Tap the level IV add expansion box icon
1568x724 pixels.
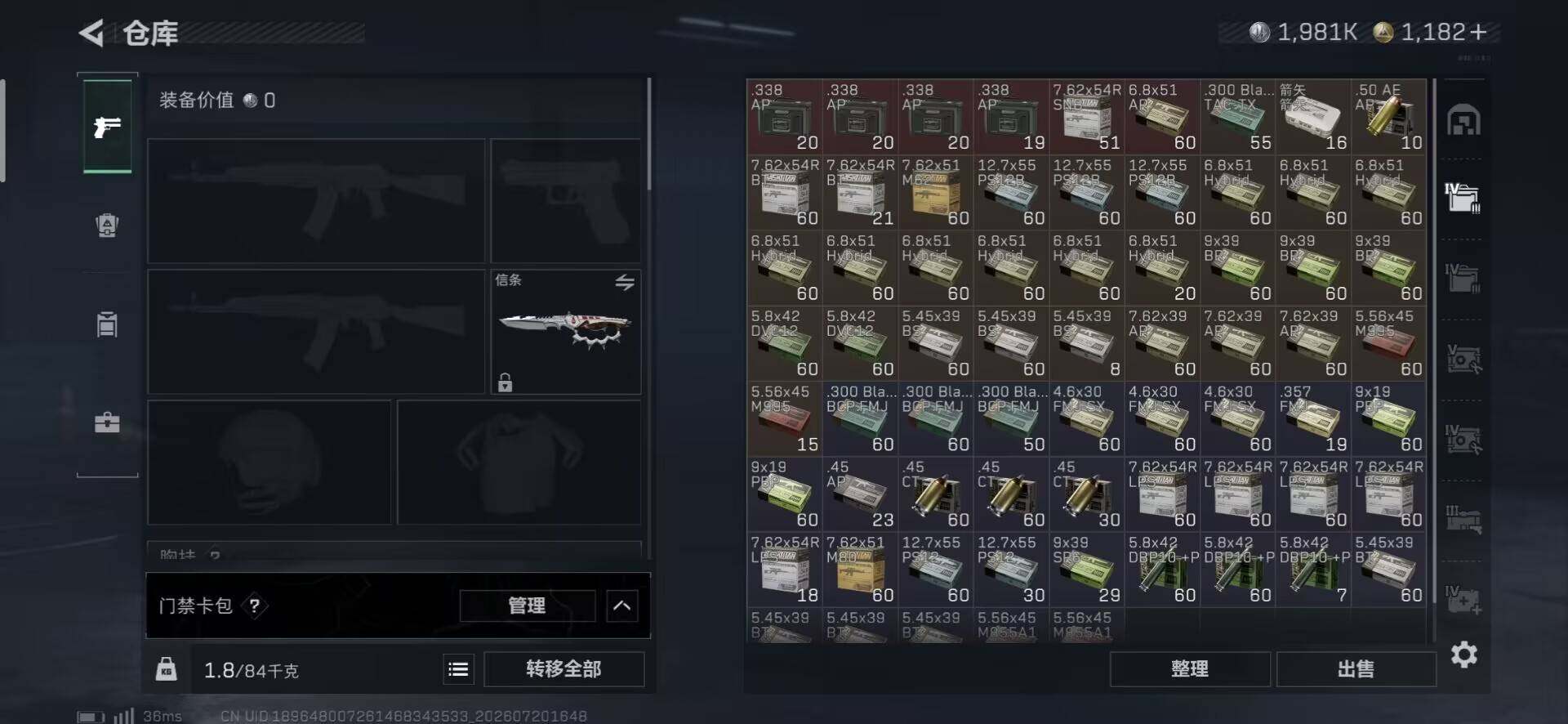click(1463, 599)
